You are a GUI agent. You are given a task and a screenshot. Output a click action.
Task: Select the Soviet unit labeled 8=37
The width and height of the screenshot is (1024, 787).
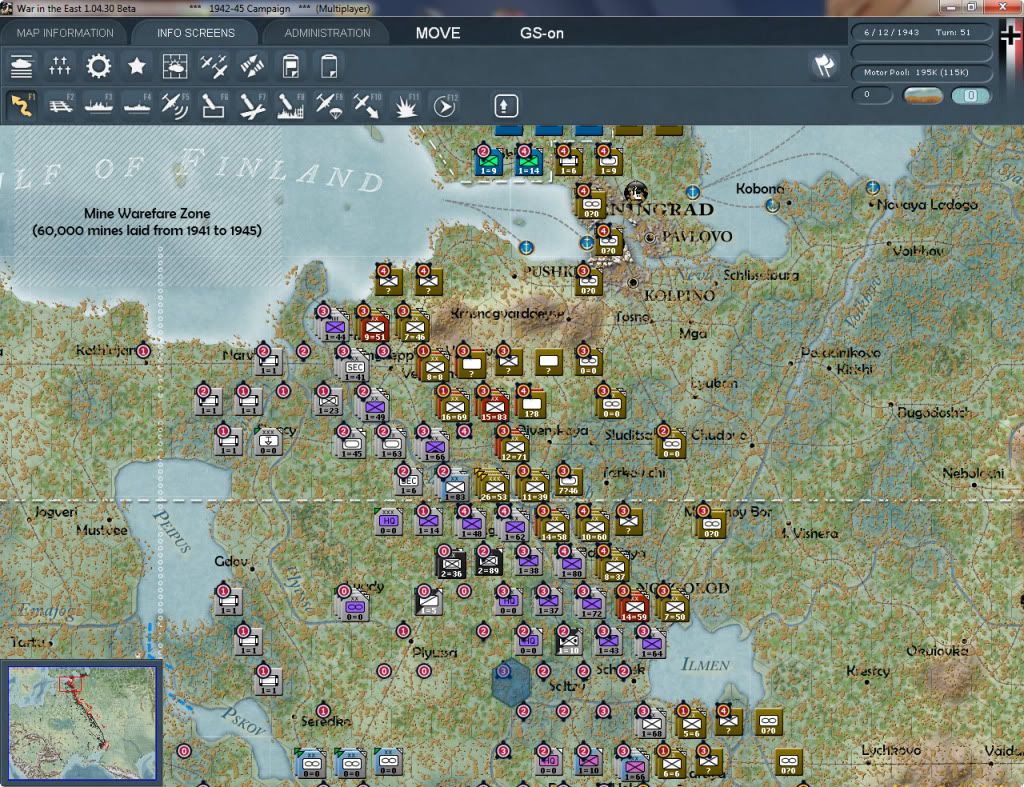(x=614, y=567)
